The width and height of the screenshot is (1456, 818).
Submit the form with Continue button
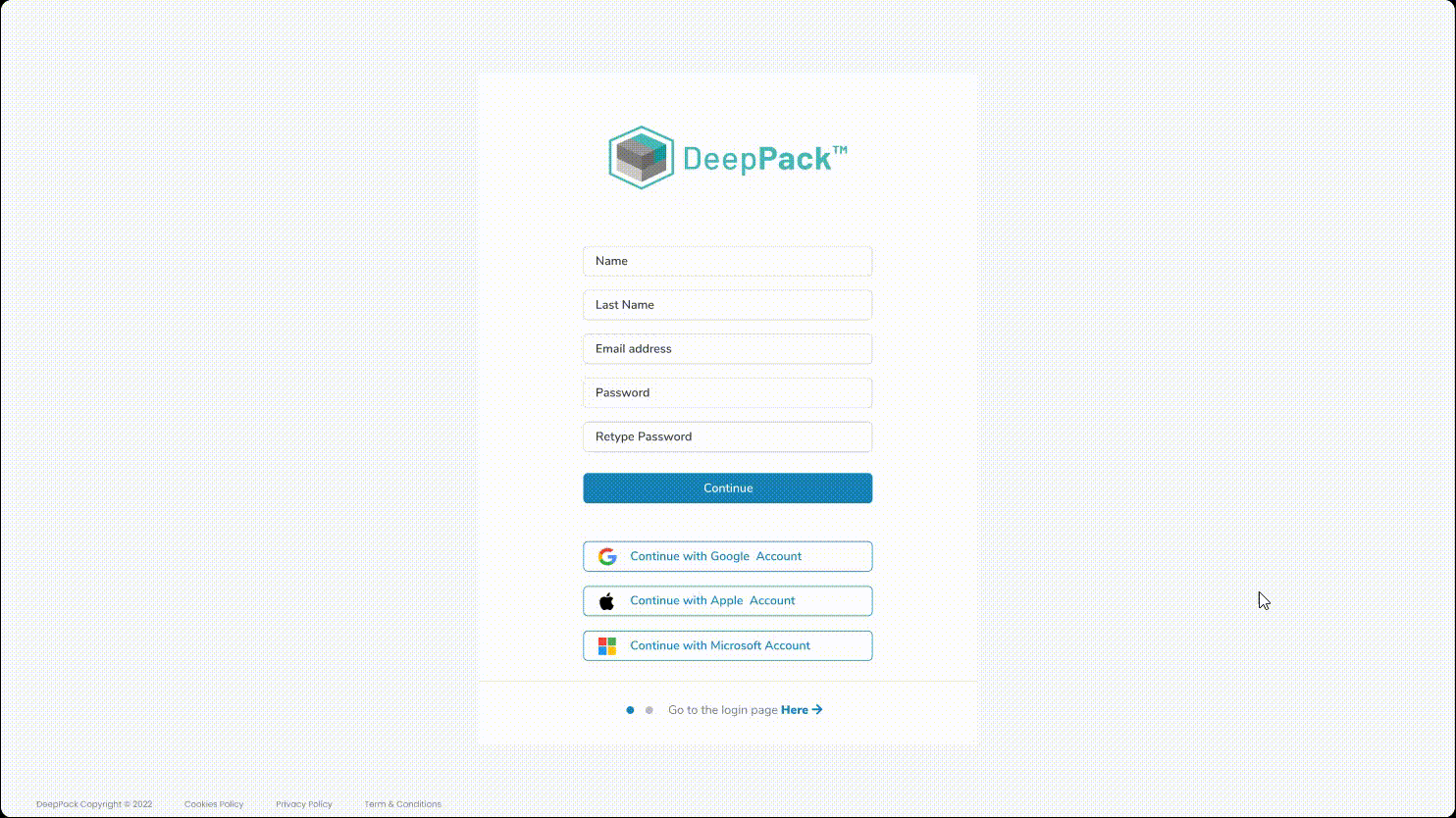pos(727,488)
